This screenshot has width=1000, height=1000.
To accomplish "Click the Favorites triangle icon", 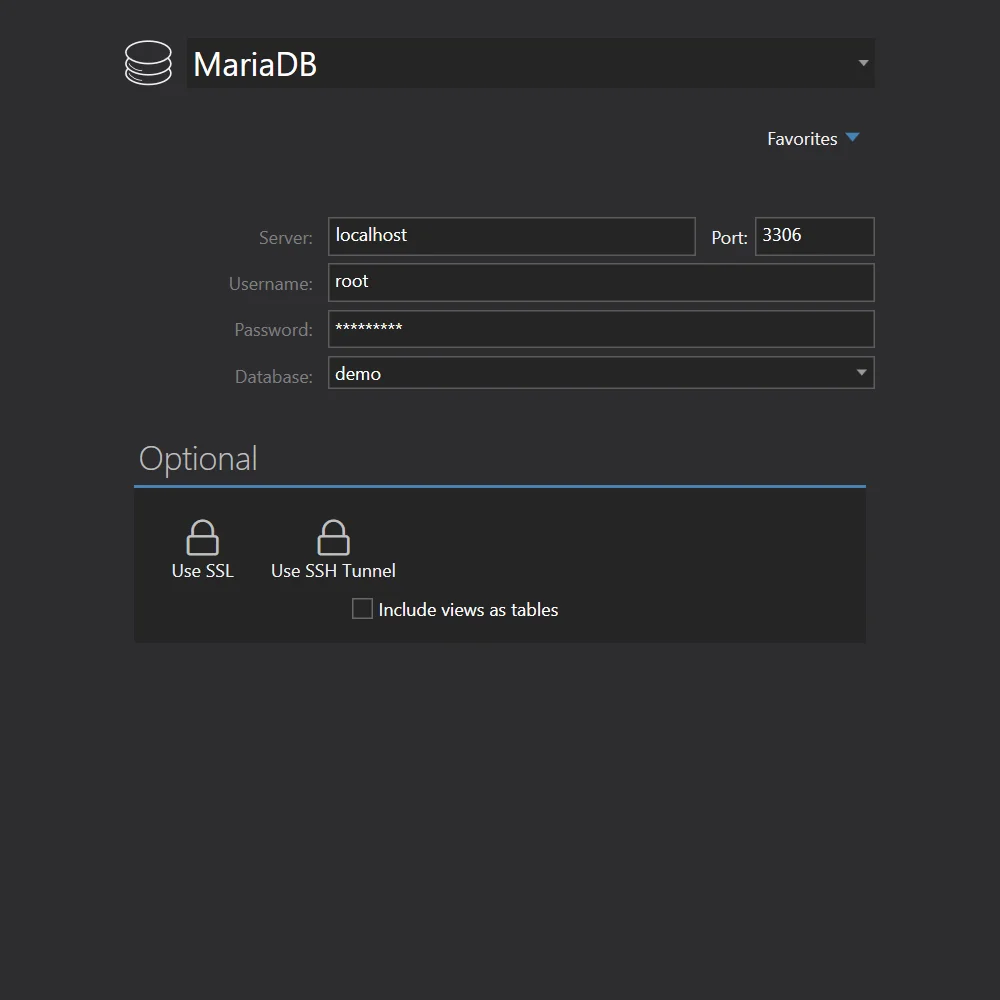I will coord(853,138).
